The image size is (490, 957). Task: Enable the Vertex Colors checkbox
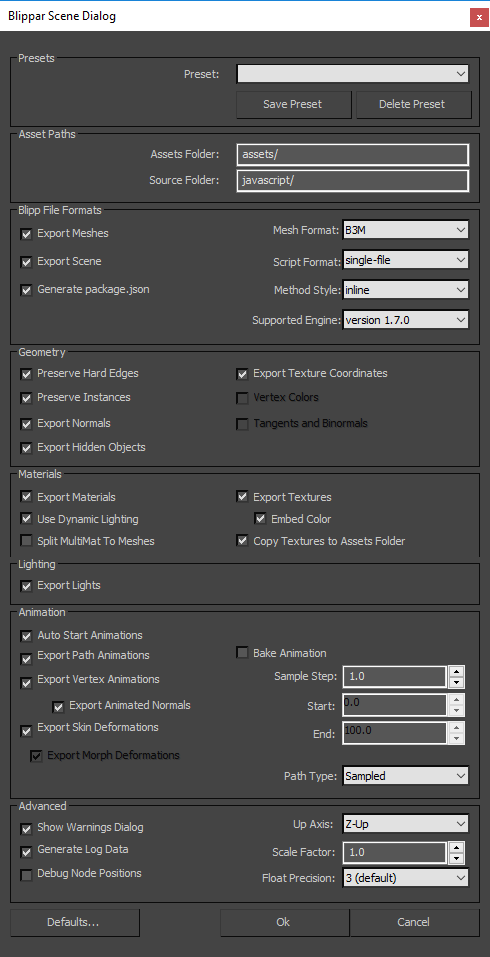tap(242, 398)
